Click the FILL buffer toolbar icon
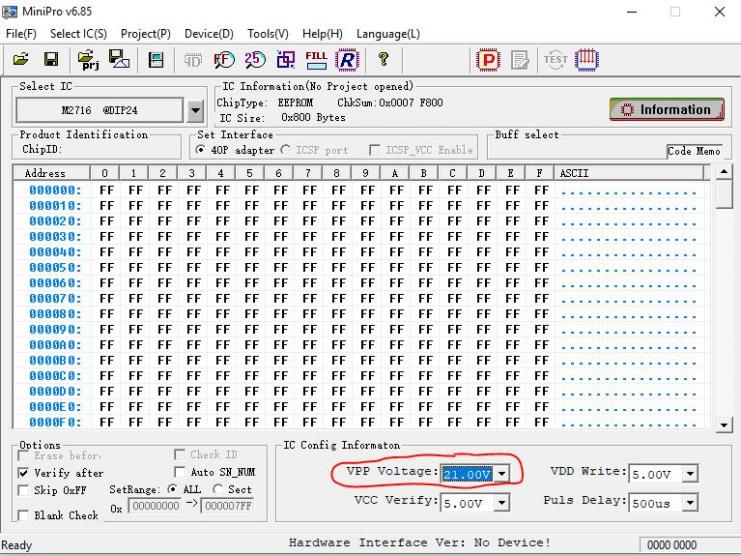This screenshot has width=741, height=556. [x=316, y=61]
